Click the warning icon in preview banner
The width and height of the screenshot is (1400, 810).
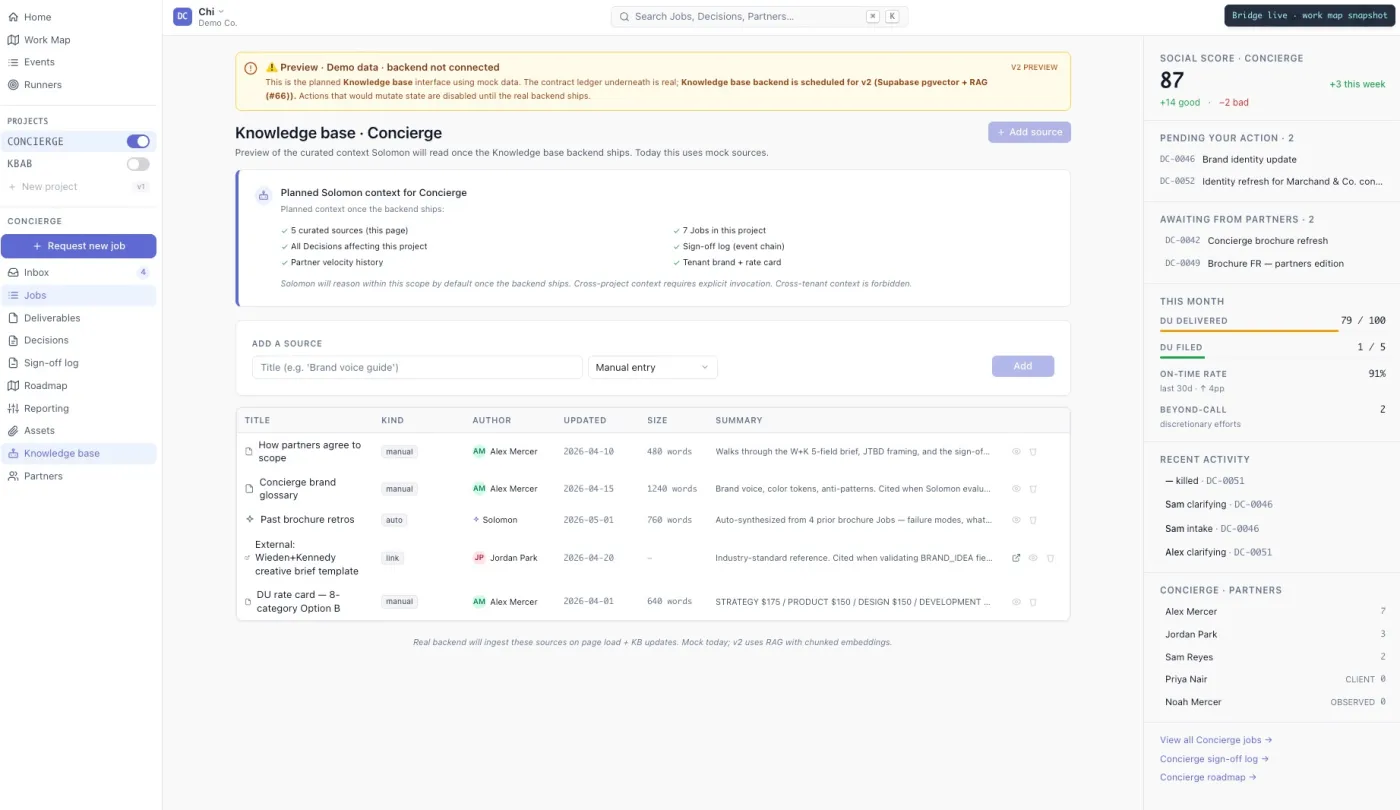click(x=251, y=68)
